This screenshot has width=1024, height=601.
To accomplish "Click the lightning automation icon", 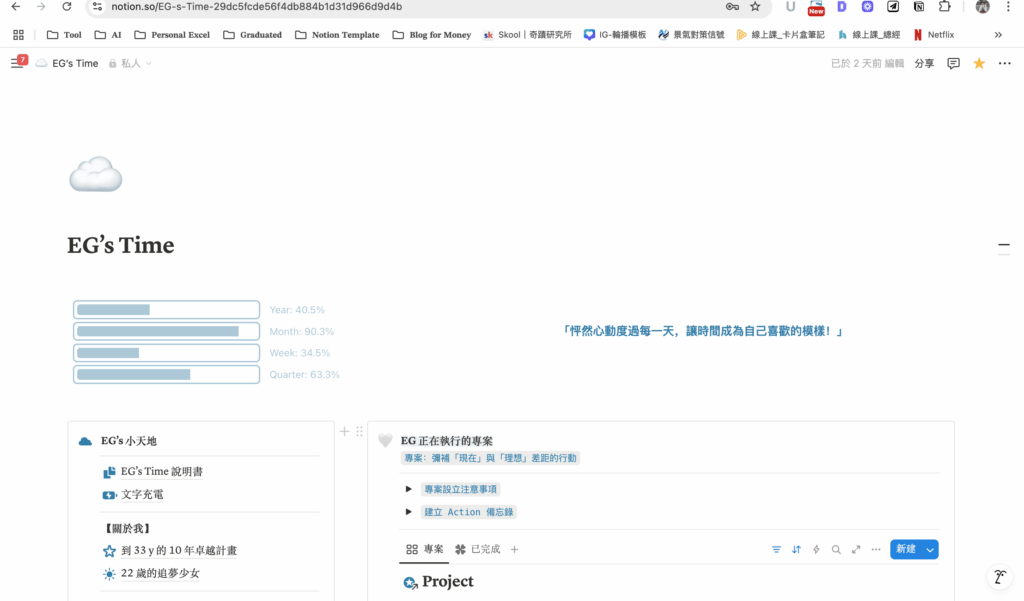I will click(816, 549).
